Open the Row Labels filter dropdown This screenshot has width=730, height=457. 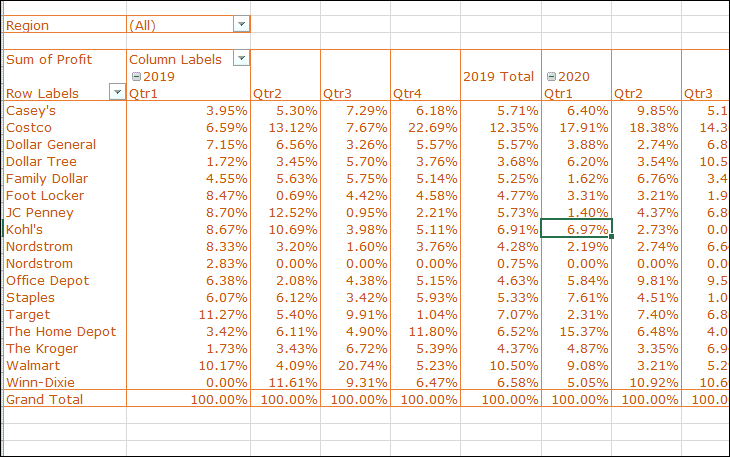(117, 92)
